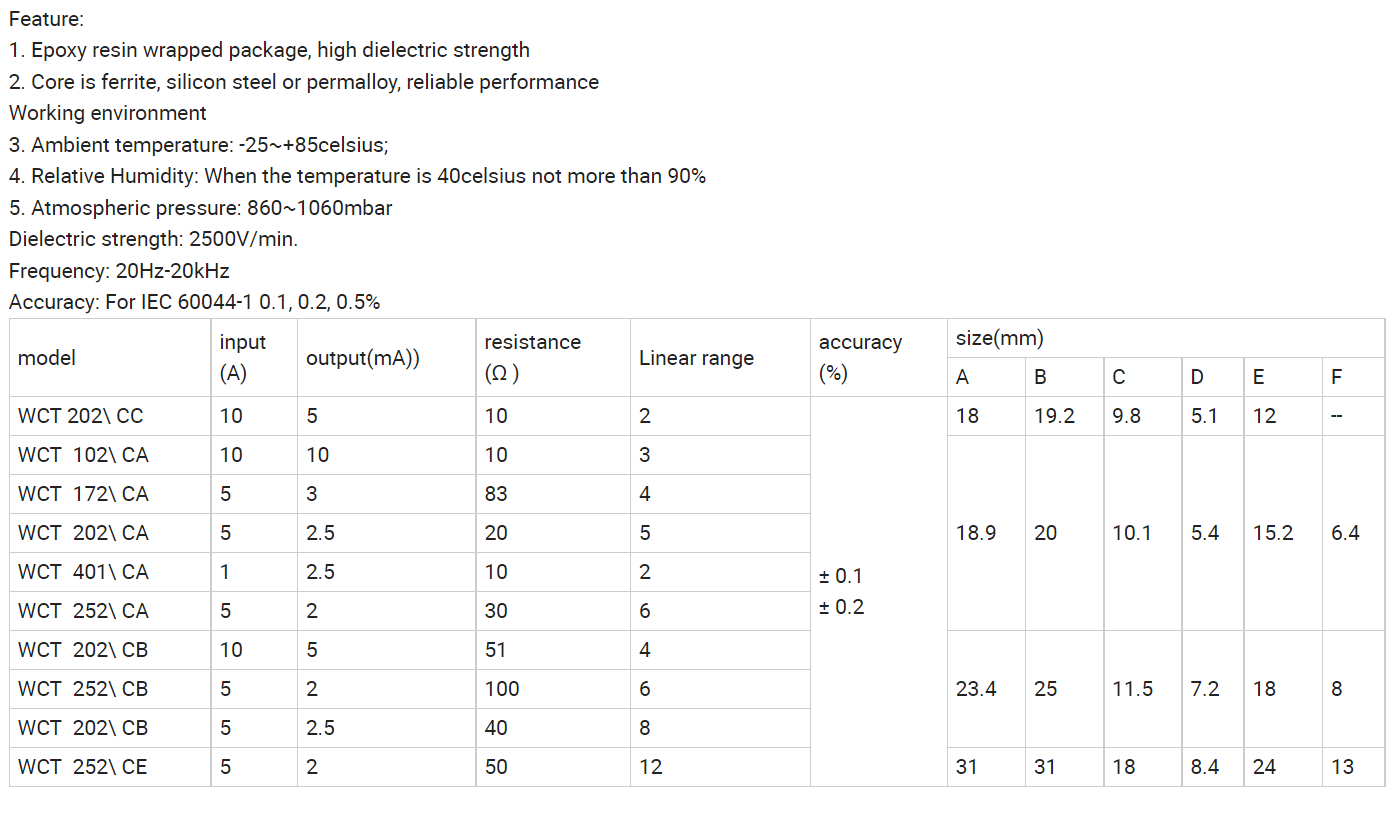Click the resistance value 100 cell
Image resolution: width=1400 pixels, height=814 pixels.
553,689
